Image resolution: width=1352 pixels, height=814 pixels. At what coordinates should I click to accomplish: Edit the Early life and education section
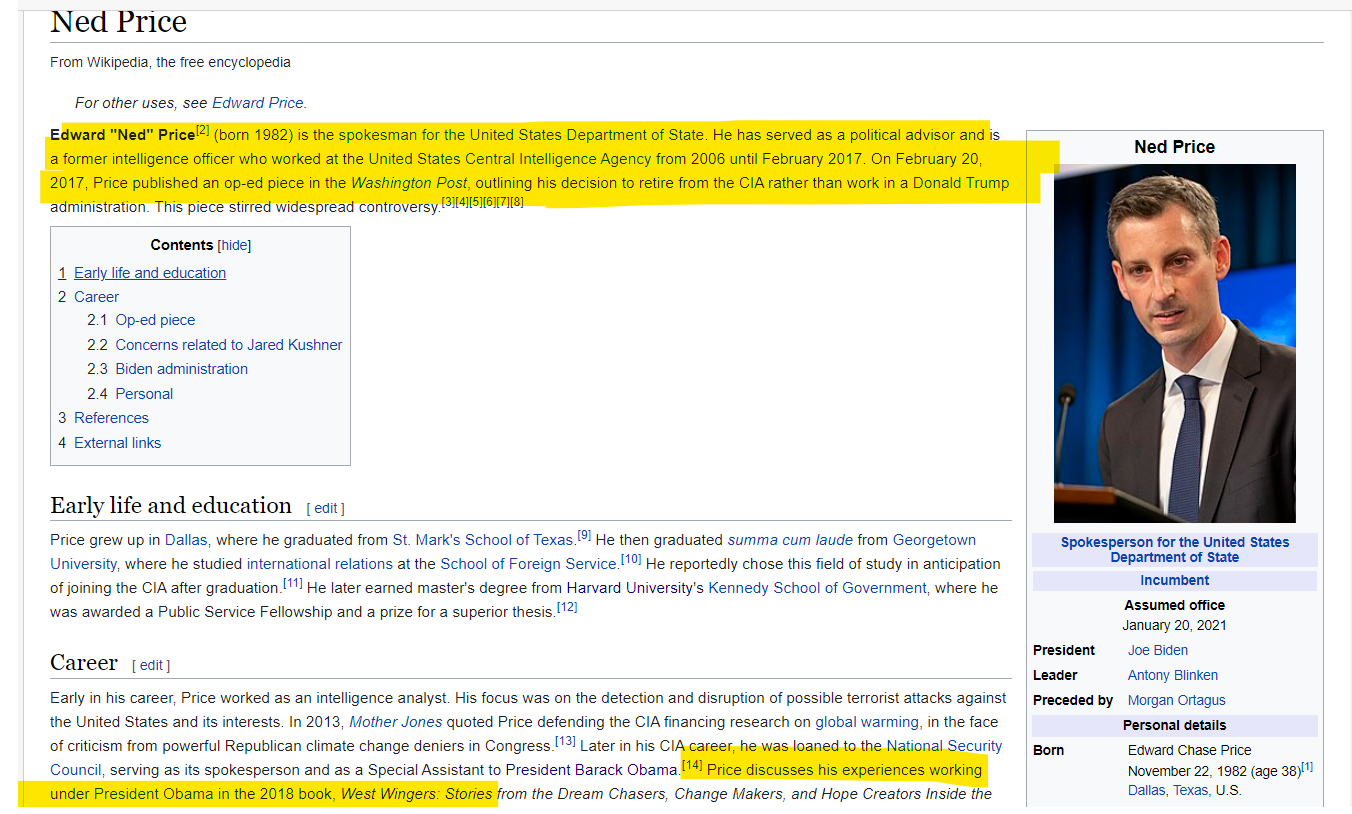[x=326, y=508]
